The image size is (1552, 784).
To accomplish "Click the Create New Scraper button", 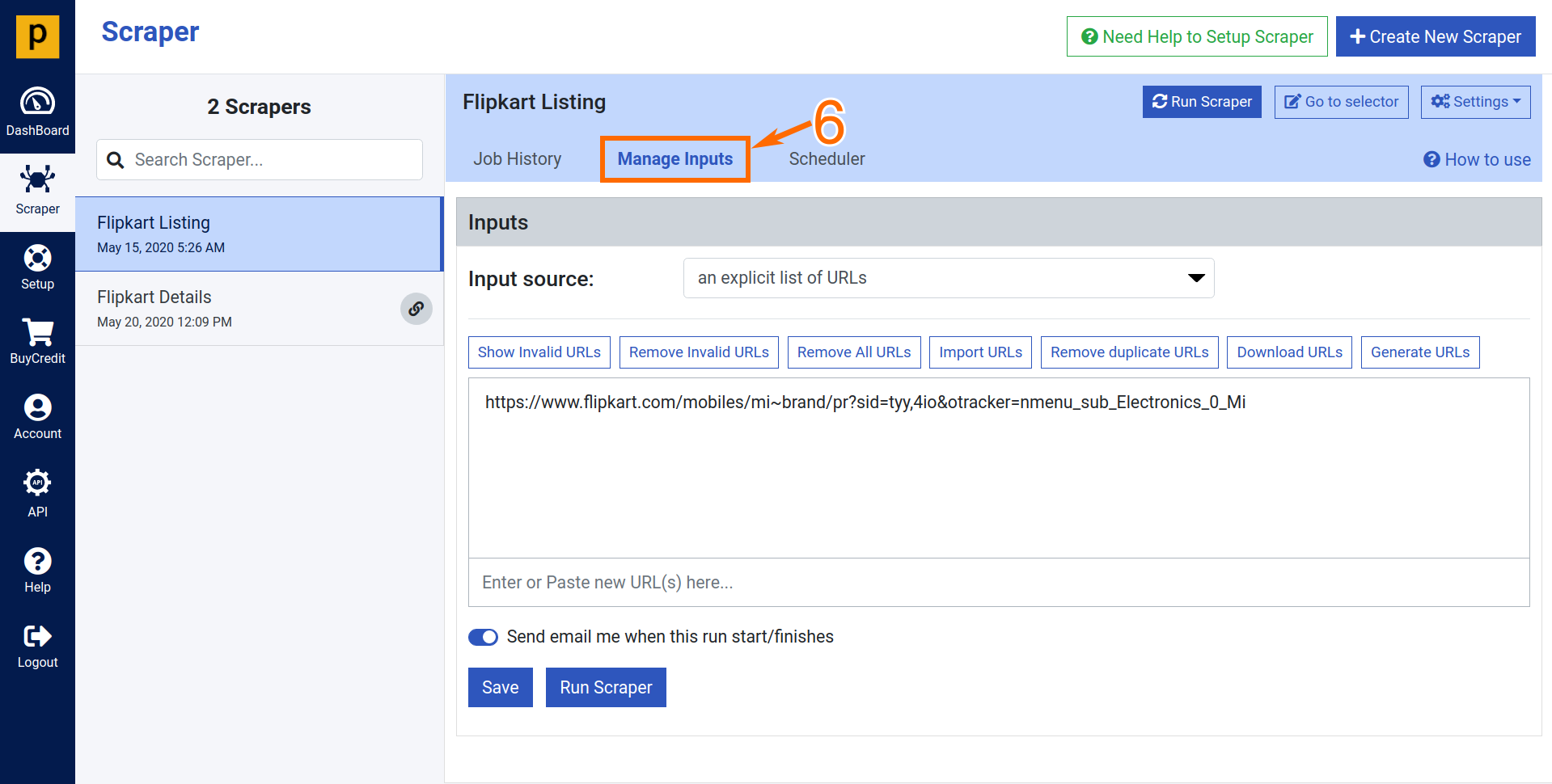I will 1435,37.
